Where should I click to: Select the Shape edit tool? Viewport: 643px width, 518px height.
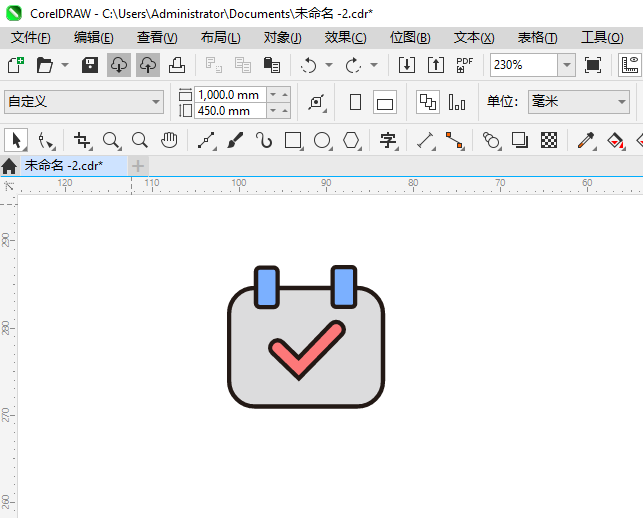(x=46, y=140)
